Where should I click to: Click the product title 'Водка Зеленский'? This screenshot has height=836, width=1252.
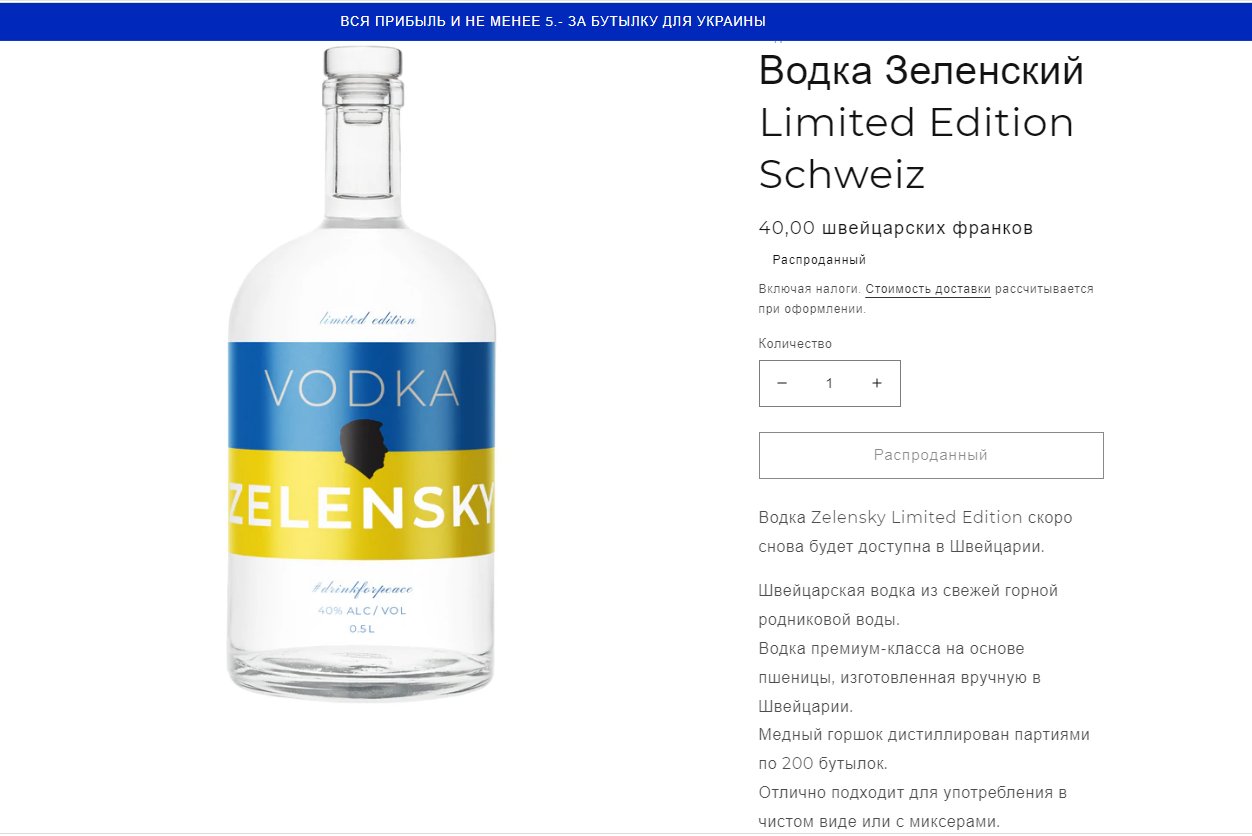[921, 71]
